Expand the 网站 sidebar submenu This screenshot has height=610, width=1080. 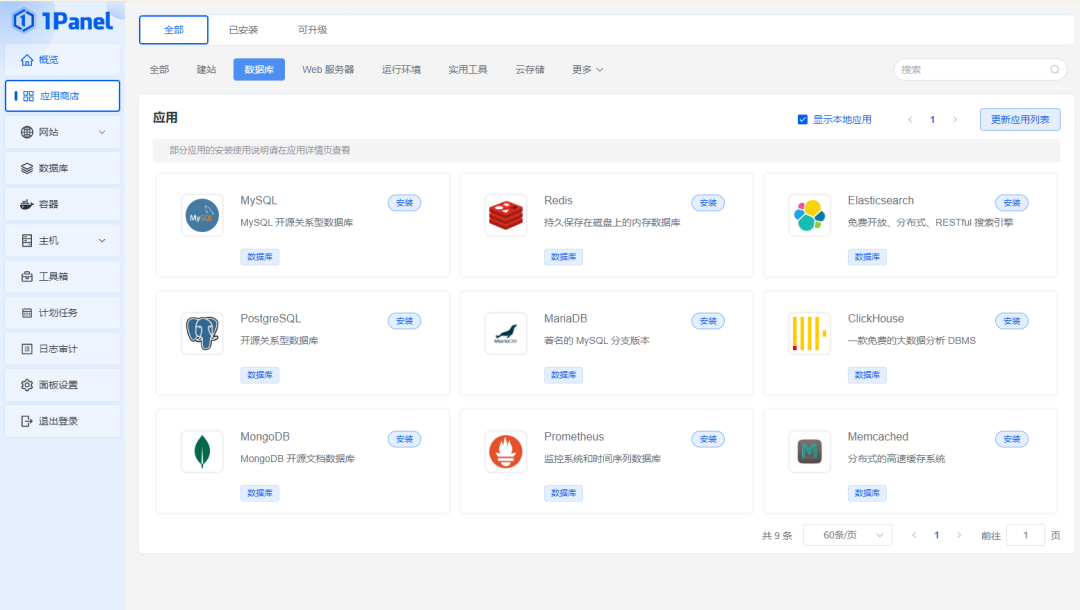pos(102,132)
